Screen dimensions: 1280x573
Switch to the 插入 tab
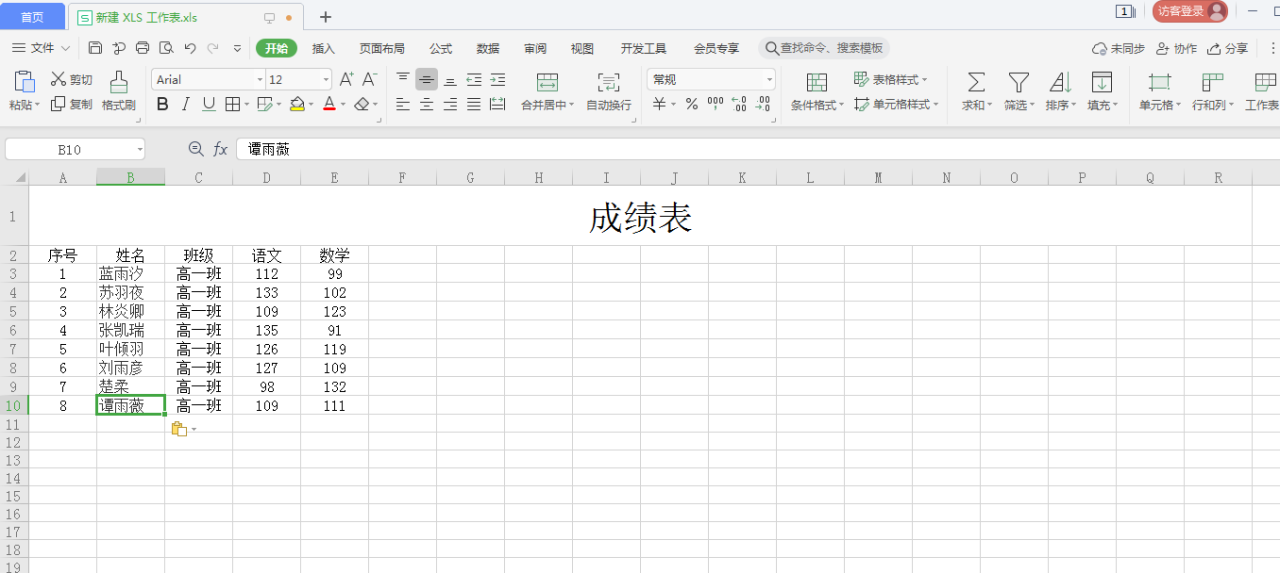click(323, 48)
